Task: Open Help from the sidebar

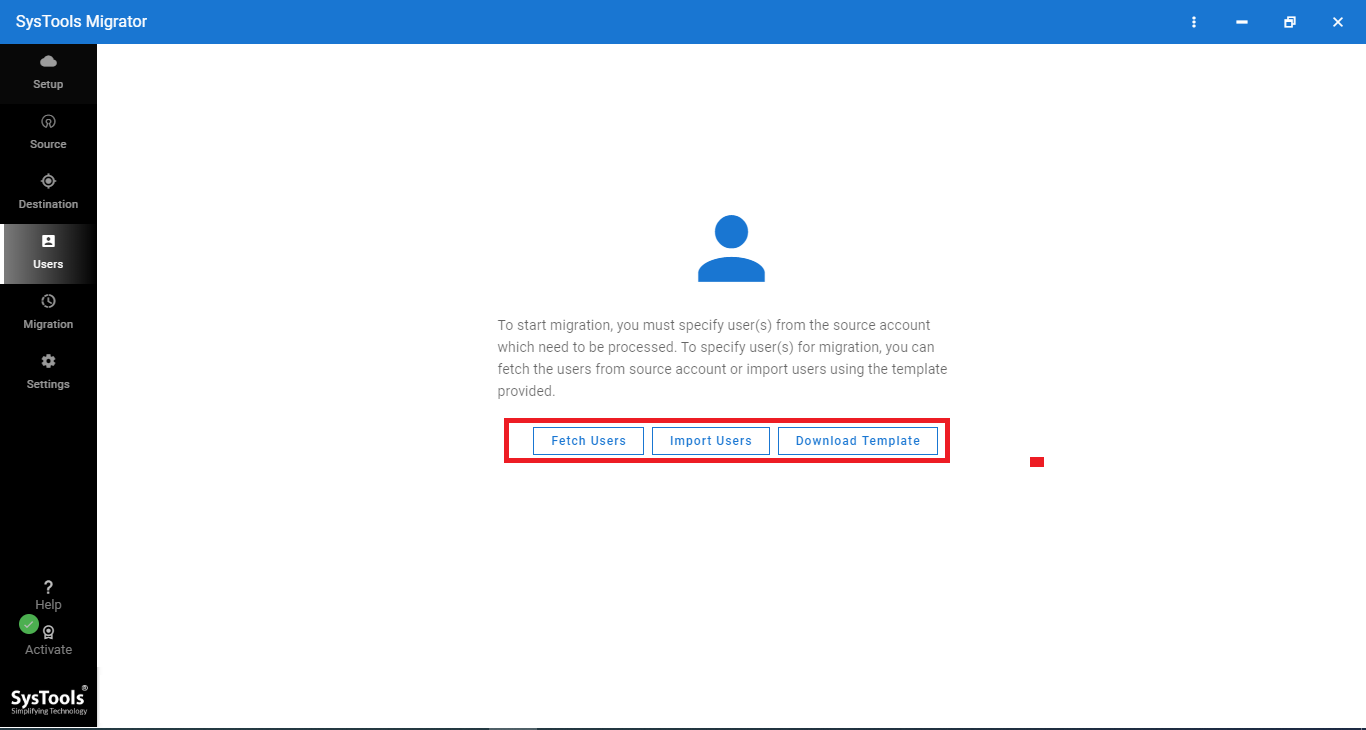Action: (48, 595)
